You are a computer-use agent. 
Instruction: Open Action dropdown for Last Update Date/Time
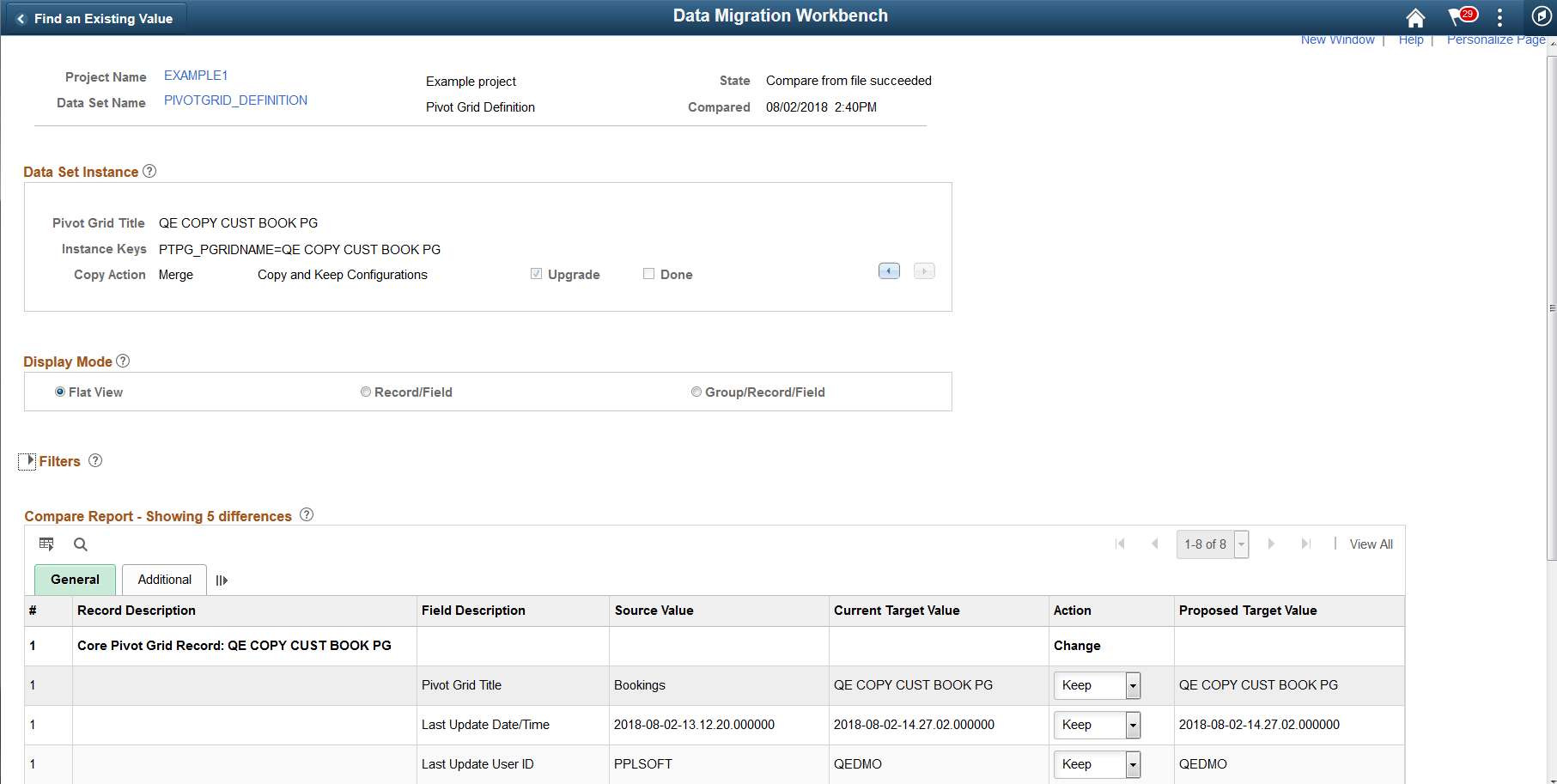pyautogui.click(x=1097, y=725)
